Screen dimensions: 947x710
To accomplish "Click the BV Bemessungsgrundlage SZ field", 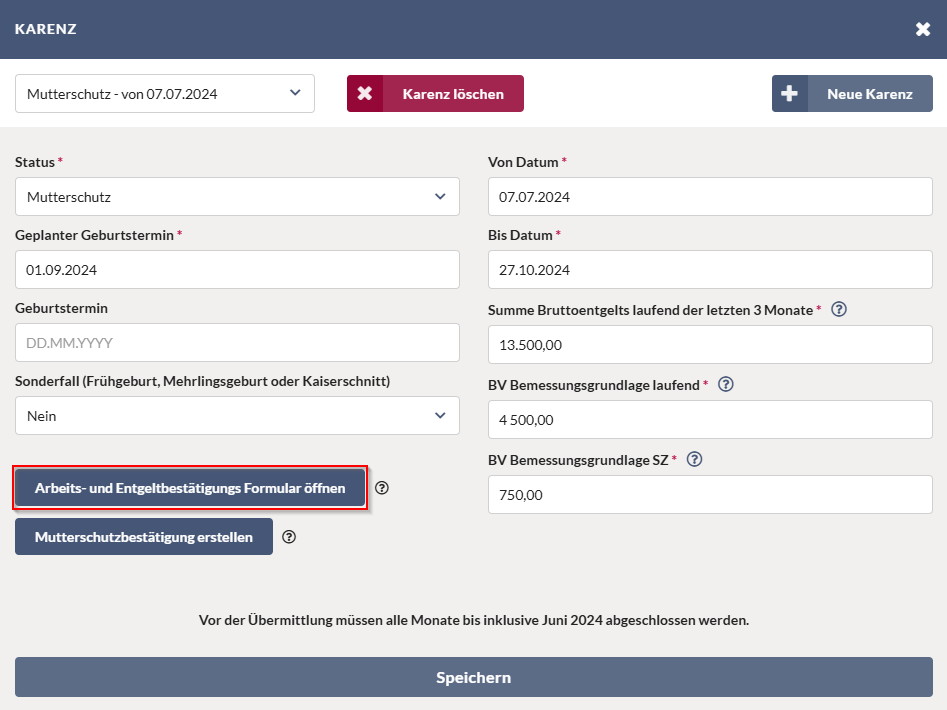I will [x=710, y=494].
